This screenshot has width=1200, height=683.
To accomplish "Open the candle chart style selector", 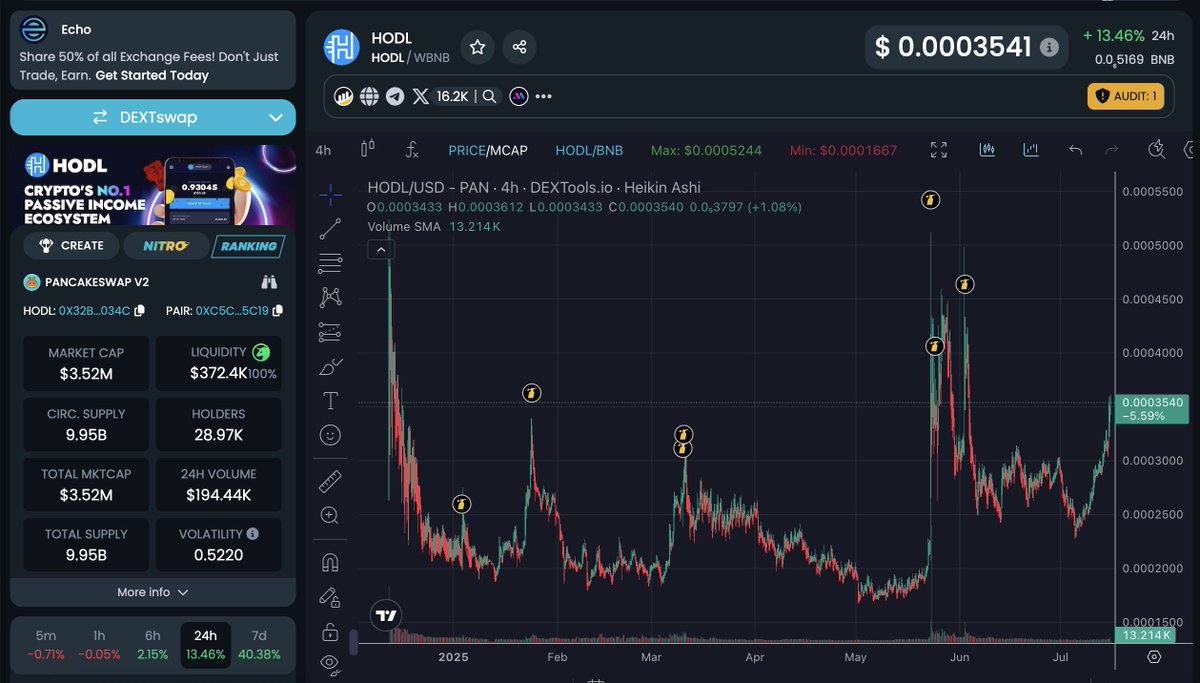I will [x=367, y=149].
